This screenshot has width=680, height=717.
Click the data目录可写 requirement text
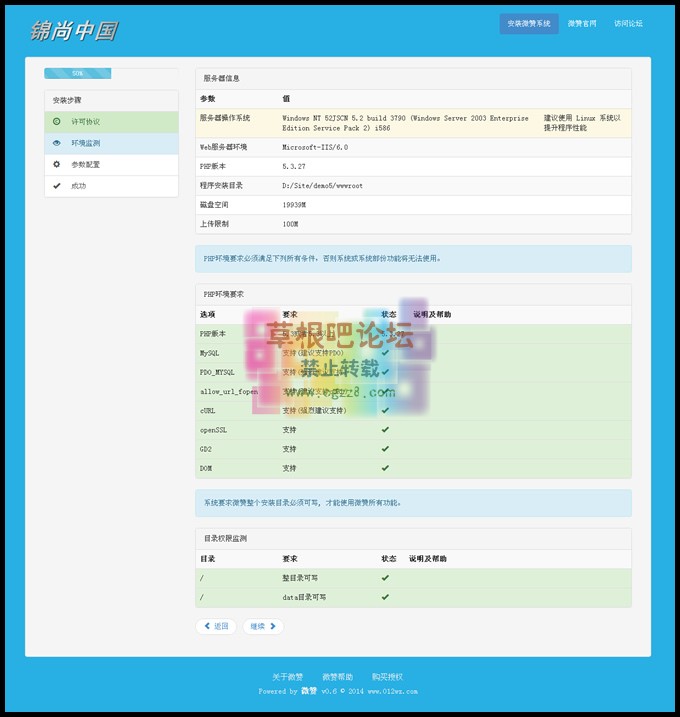(x=304, y=597)
